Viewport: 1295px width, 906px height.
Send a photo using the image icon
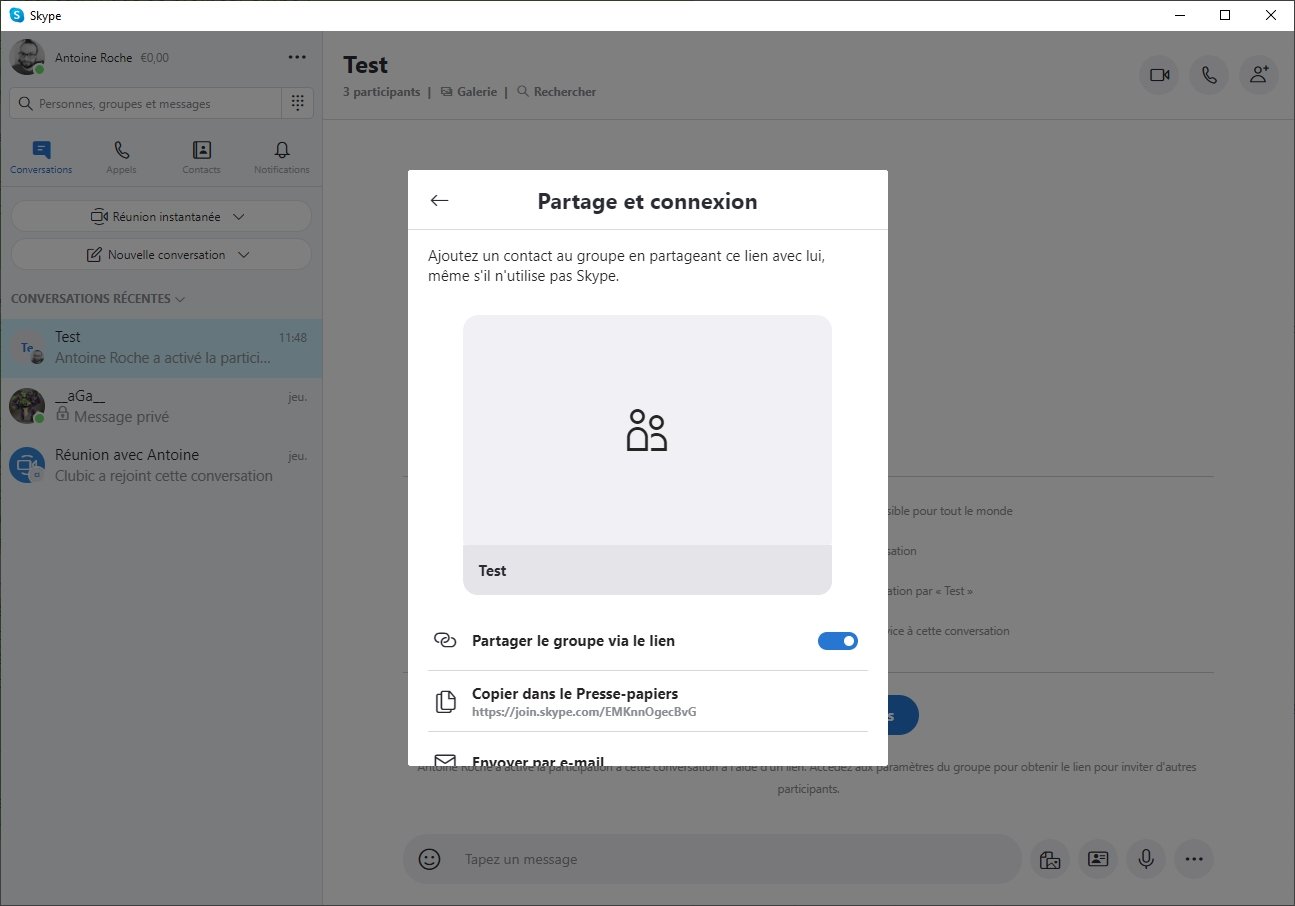[x=1049, y=859]
